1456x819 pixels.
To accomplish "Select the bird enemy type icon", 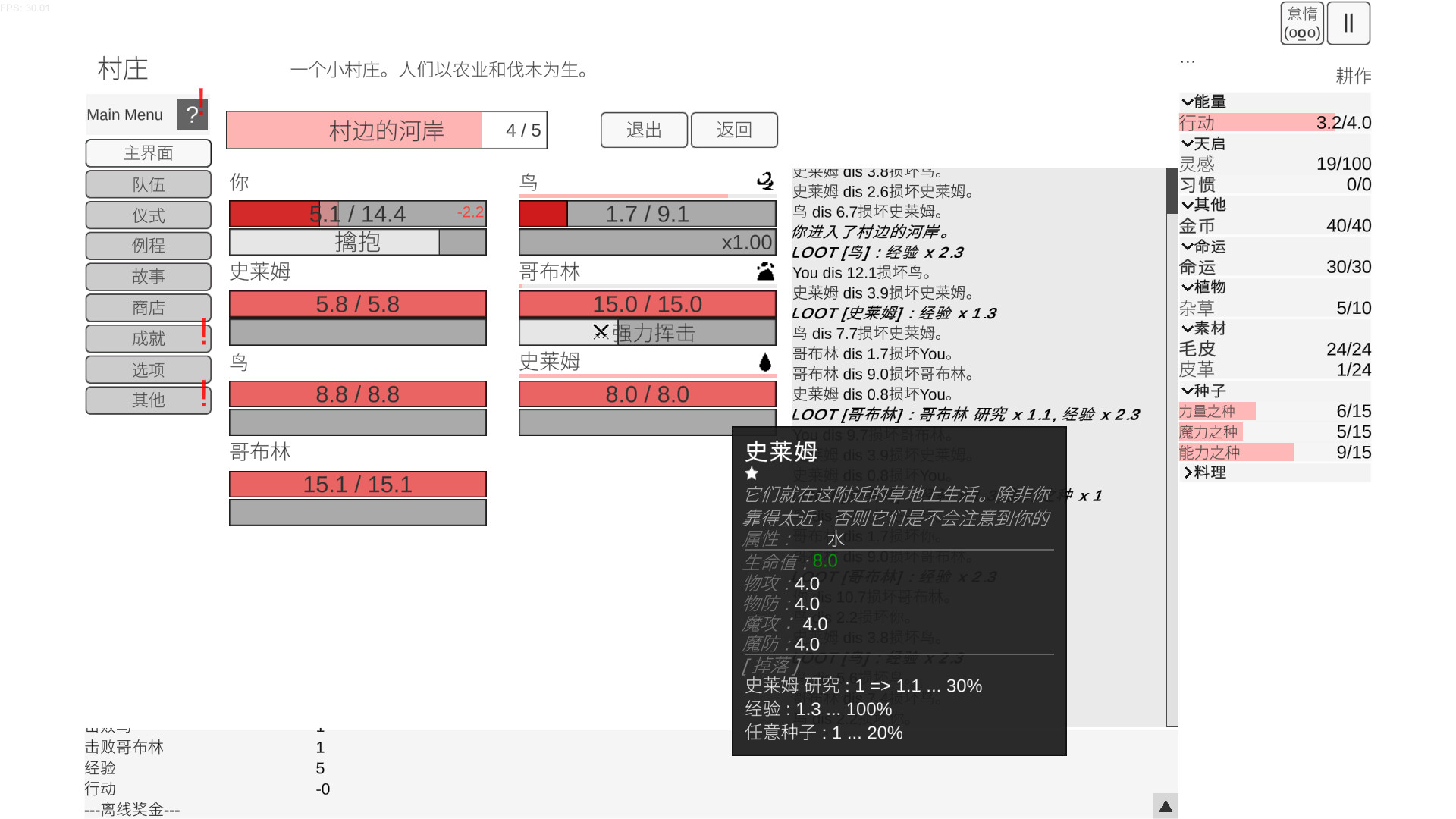I will pos(766,182).
